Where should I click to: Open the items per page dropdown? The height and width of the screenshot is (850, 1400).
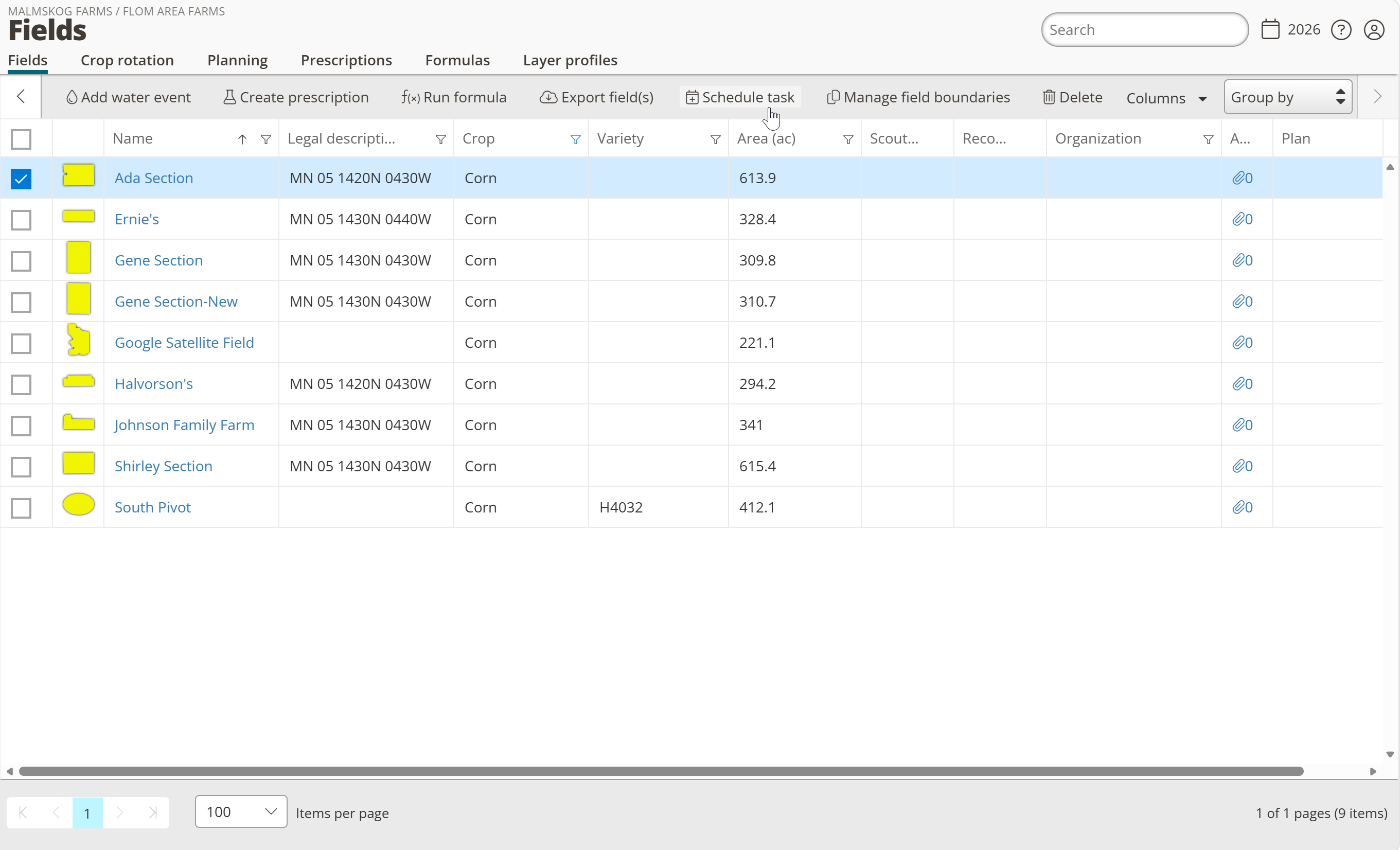click(241, 812)
